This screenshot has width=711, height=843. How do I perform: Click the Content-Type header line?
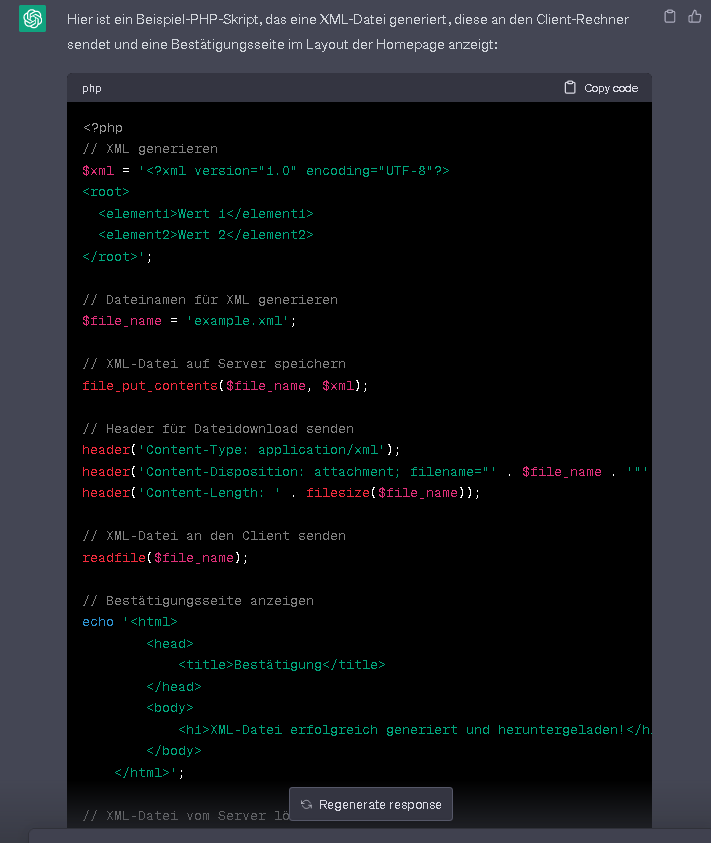(x=240, y=450)
